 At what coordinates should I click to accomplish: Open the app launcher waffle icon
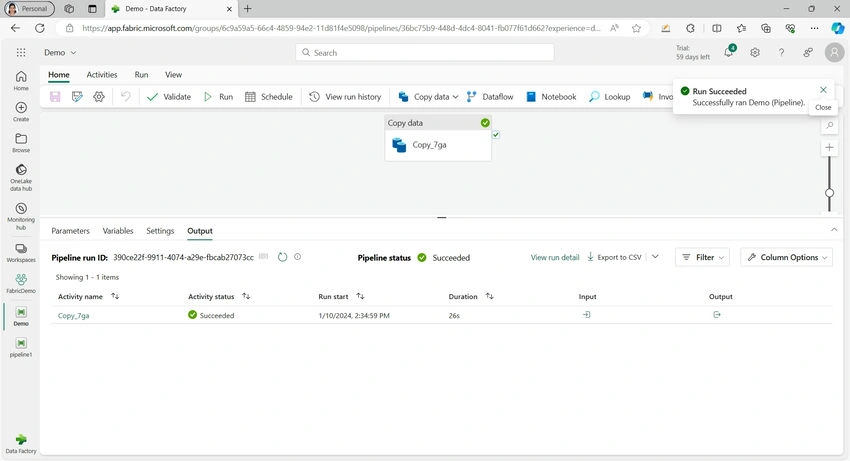click(21, 53)
